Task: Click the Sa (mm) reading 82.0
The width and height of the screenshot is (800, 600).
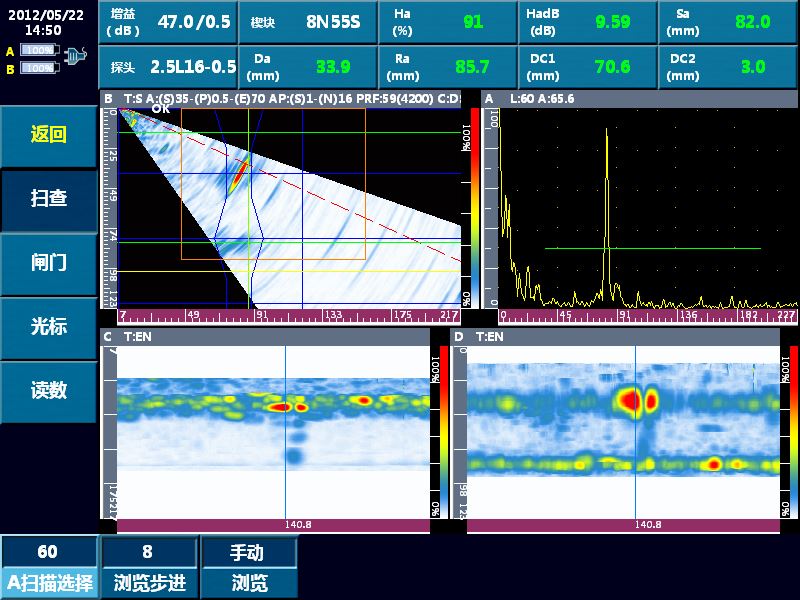Action: 726,22
